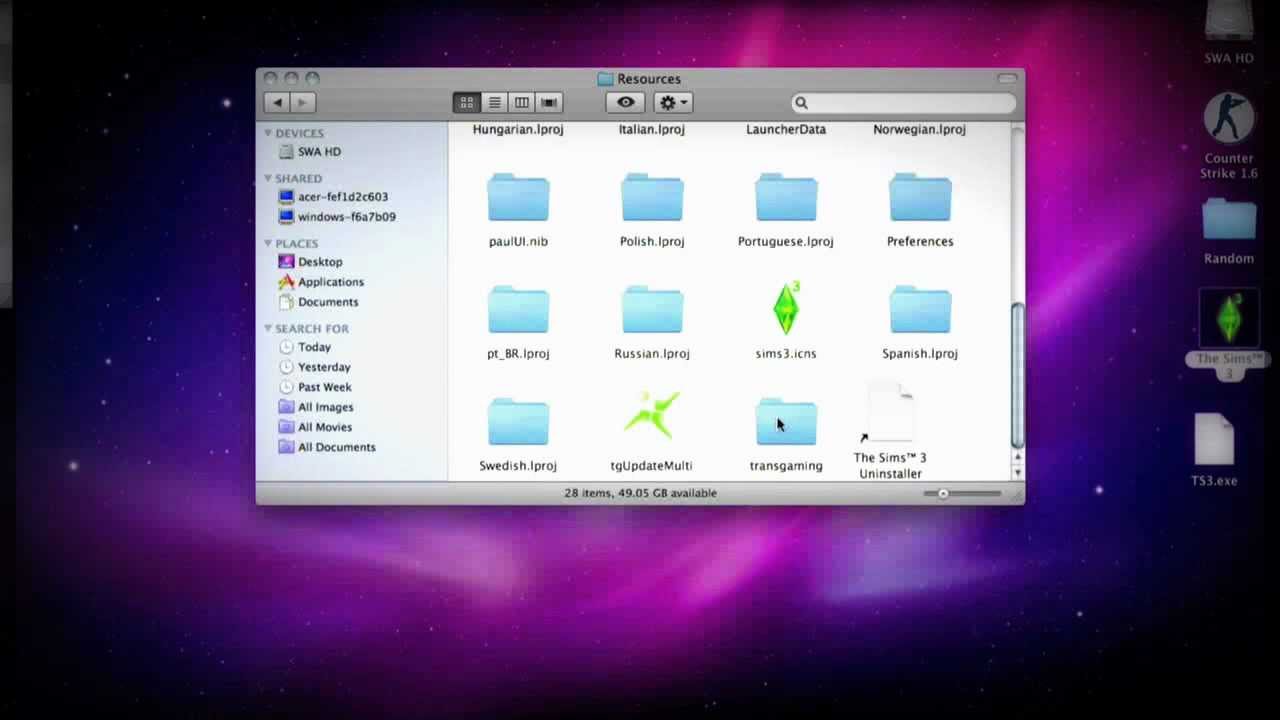Switch to Cover Flow view

(x=549, y=102)
